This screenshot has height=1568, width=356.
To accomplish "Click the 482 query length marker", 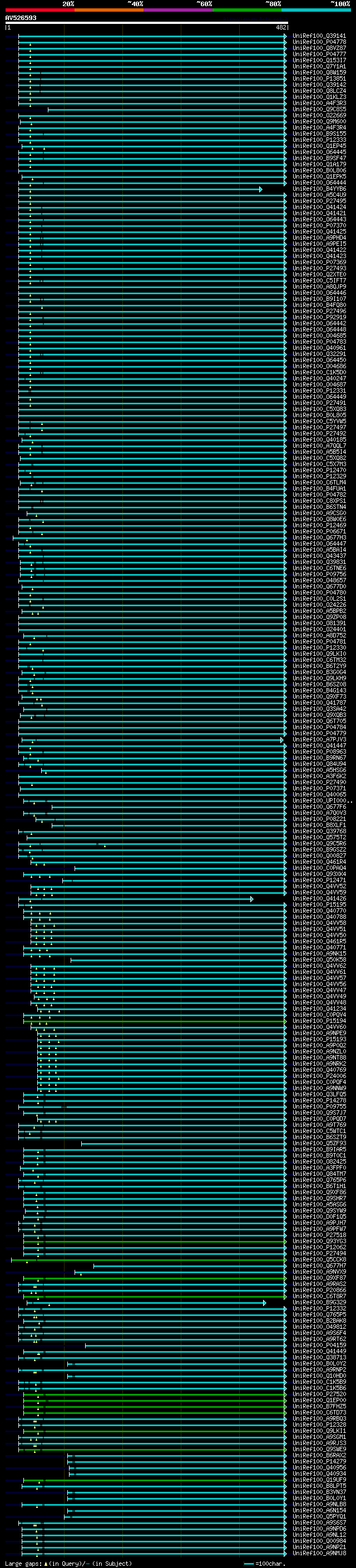I will pyautogui.click(x=280, y=27).
